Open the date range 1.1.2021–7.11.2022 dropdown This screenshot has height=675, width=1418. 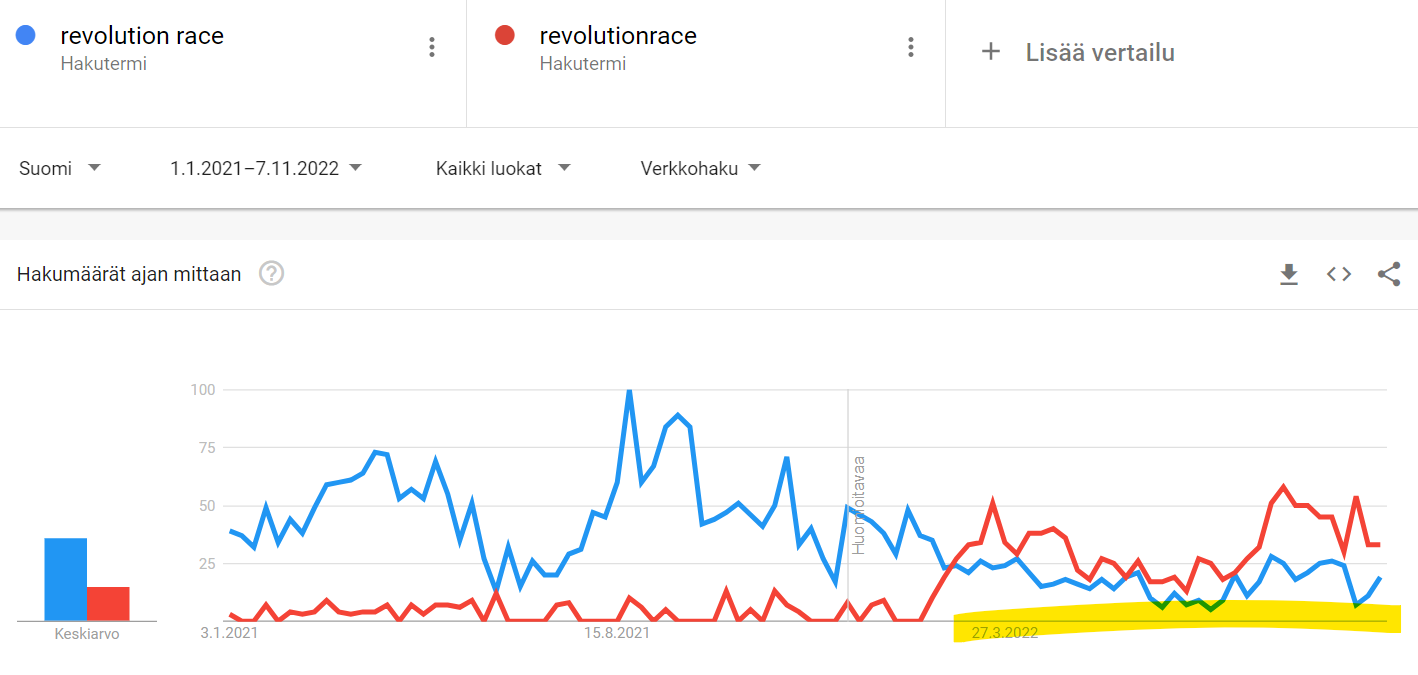265,168
